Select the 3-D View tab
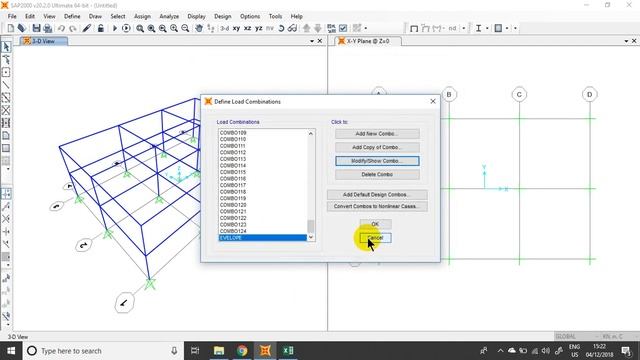 pos(44,41)
